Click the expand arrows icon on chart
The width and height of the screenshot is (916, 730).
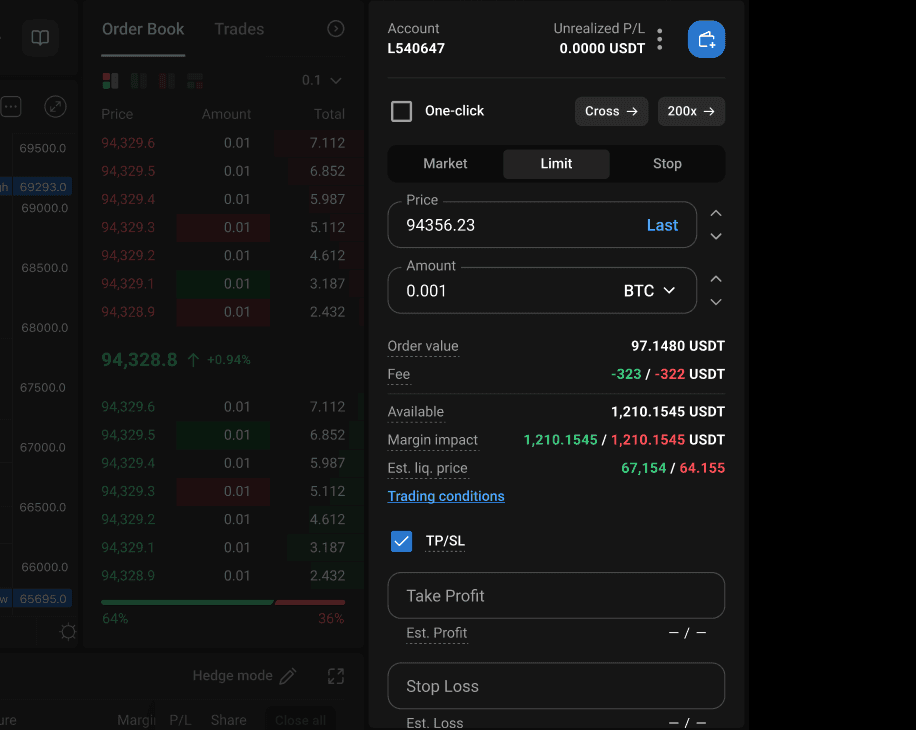click(x=56, y=106)
